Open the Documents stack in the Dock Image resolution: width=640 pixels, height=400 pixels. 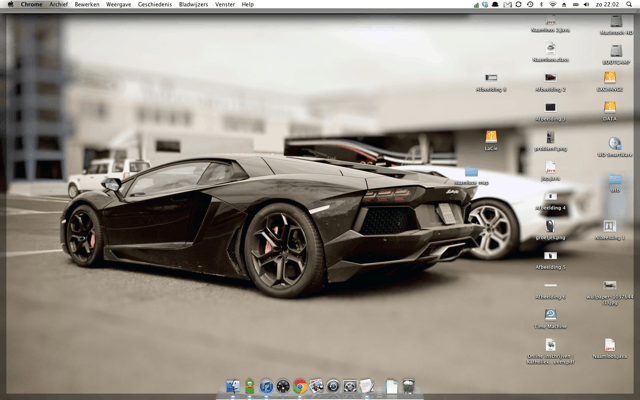point(392,386)
